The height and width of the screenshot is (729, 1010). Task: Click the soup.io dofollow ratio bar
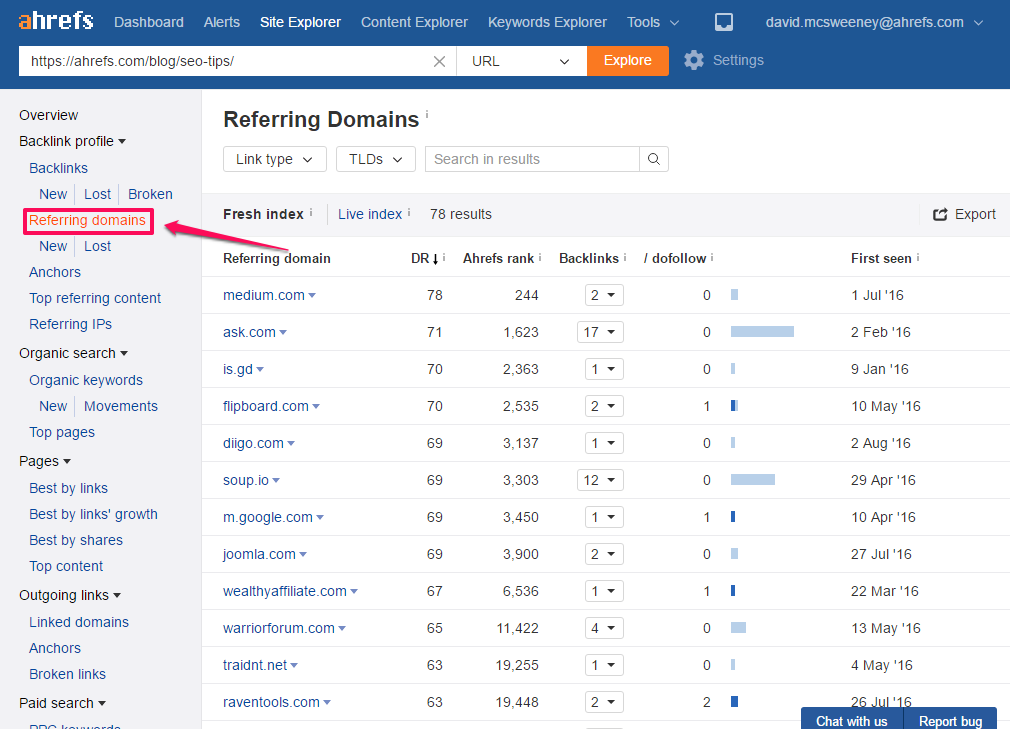752,480
